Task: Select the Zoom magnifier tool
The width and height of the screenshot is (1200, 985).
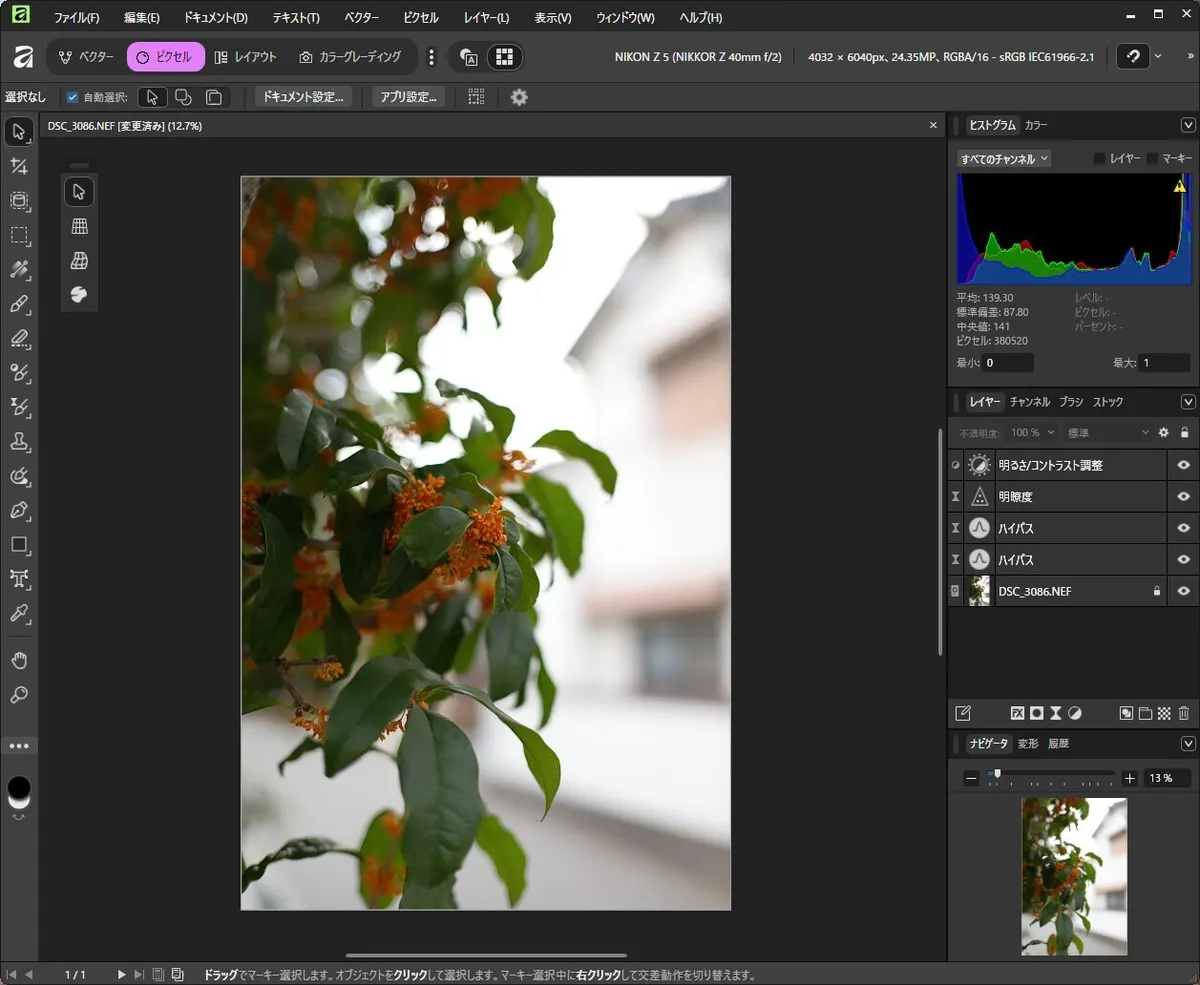Action: pyautogui.click(x=19, y=695)
